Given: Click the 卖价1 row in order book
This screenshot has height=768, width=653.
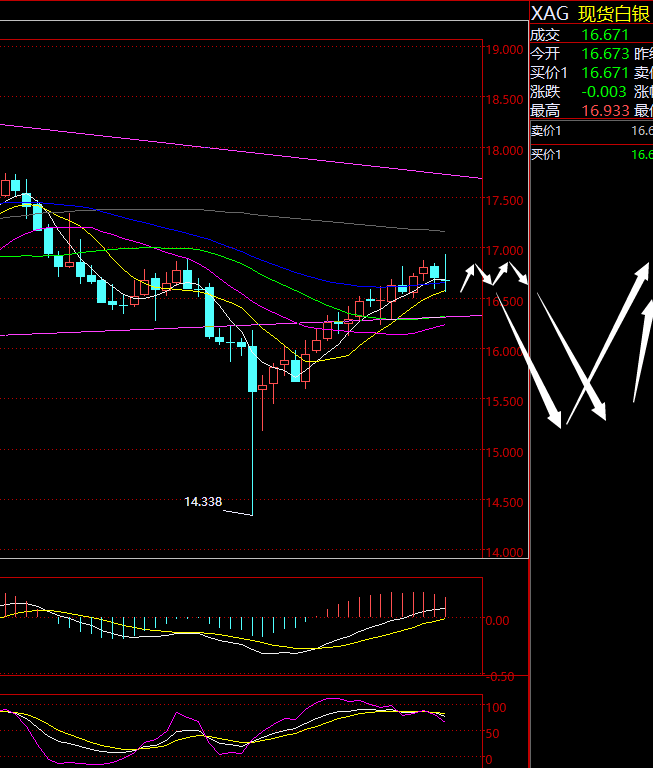Looking at the screenshot, I should coord(592,131).
